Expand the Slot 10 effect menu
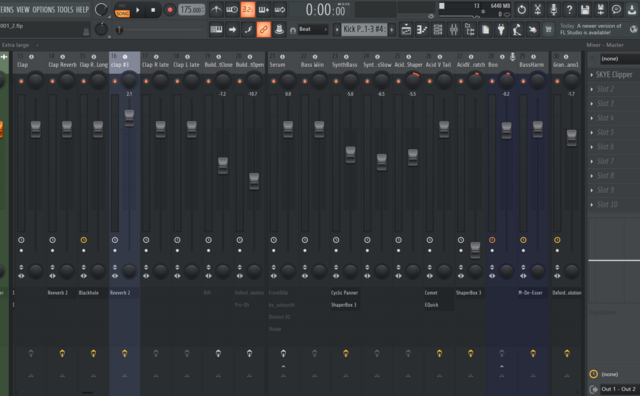 pyautogui.click(x=592, y=205)
